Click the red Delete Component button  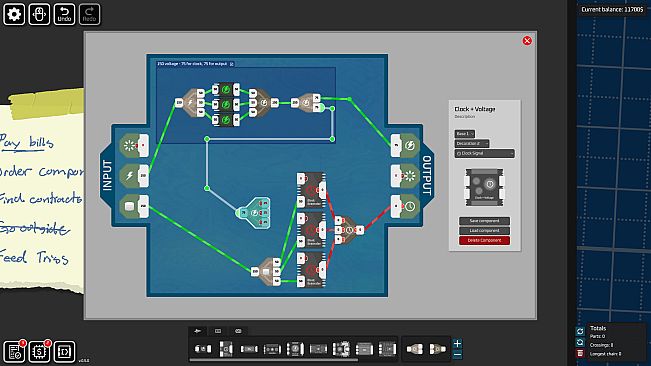click(484, 240)
